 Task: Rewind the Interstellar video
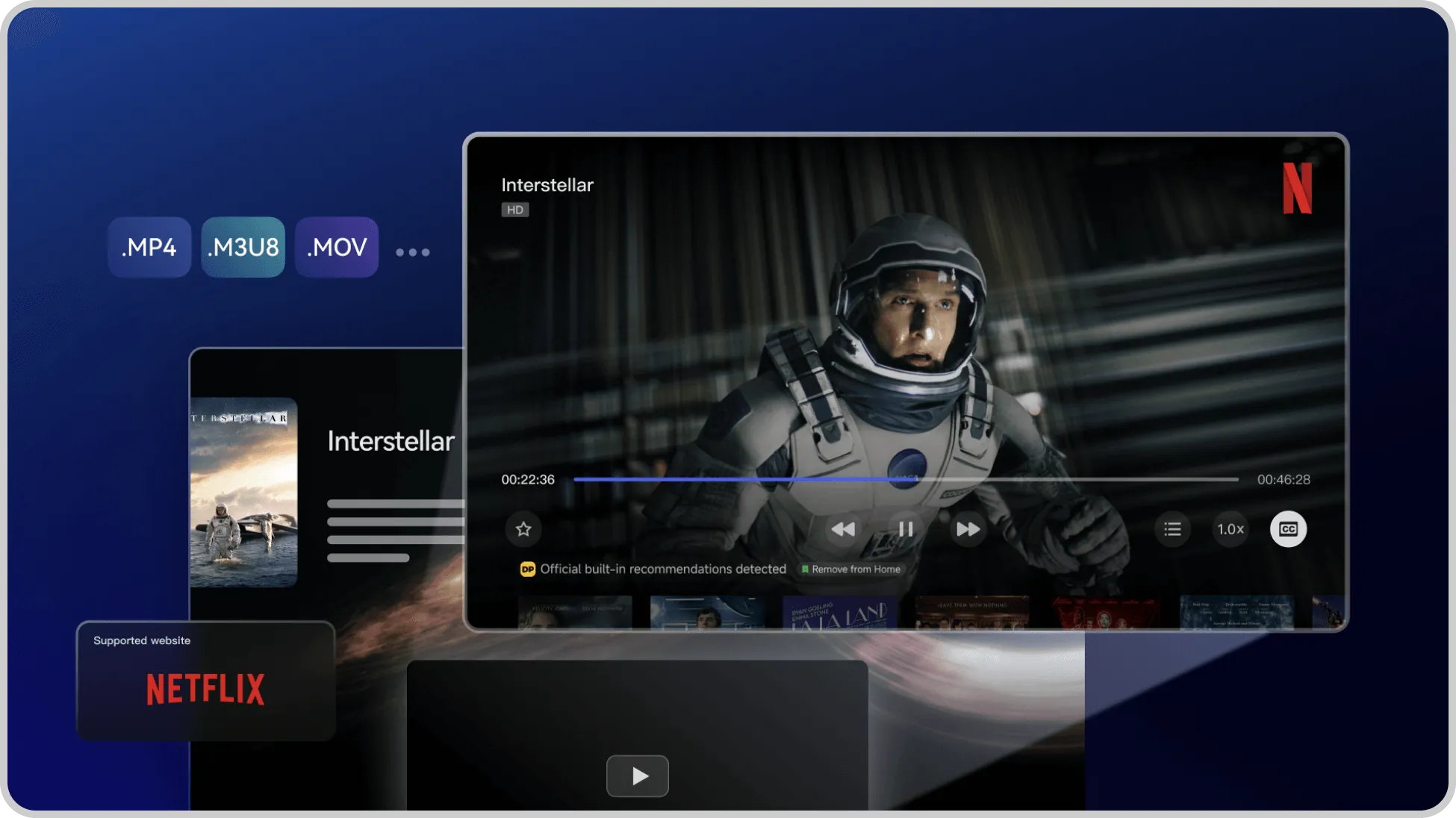[843, 529]
